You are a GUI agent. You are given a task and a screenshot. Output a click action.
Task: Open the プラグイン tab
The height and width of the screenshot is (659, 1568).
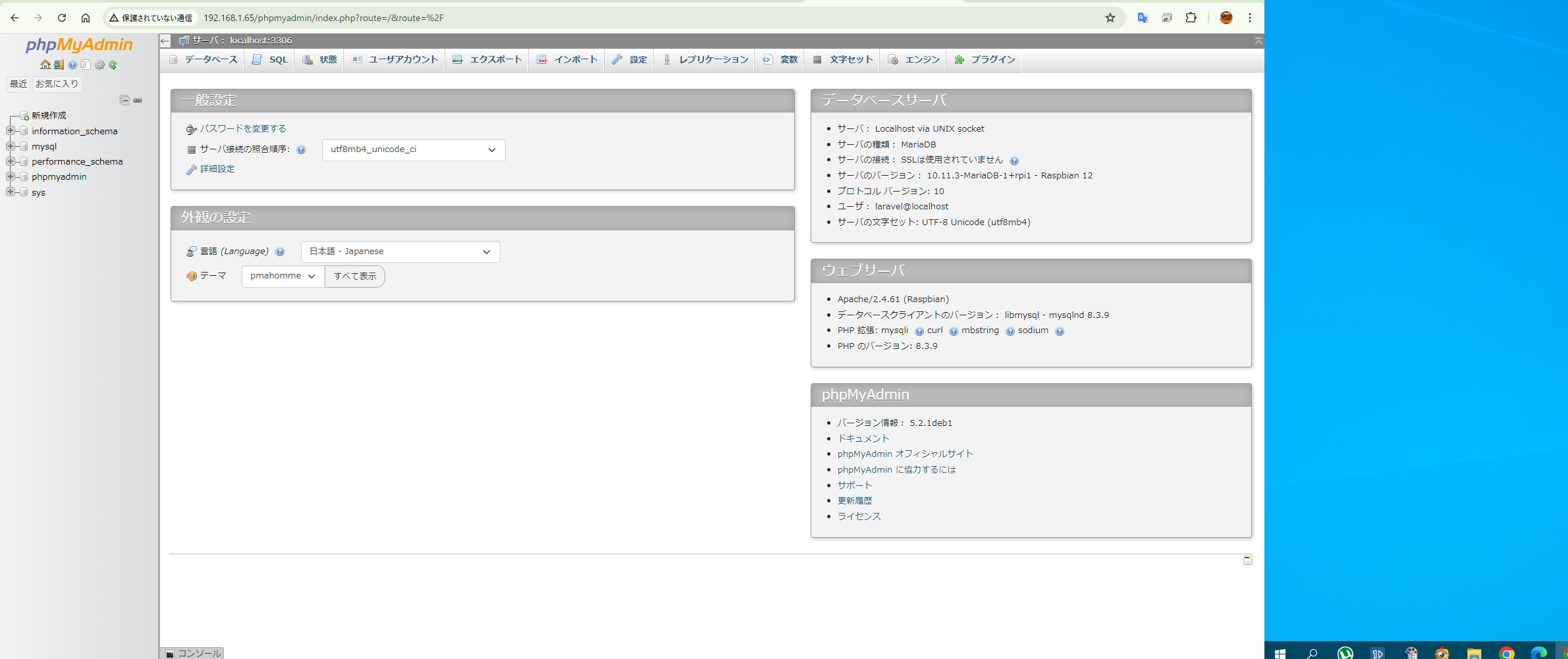[985, 60]
